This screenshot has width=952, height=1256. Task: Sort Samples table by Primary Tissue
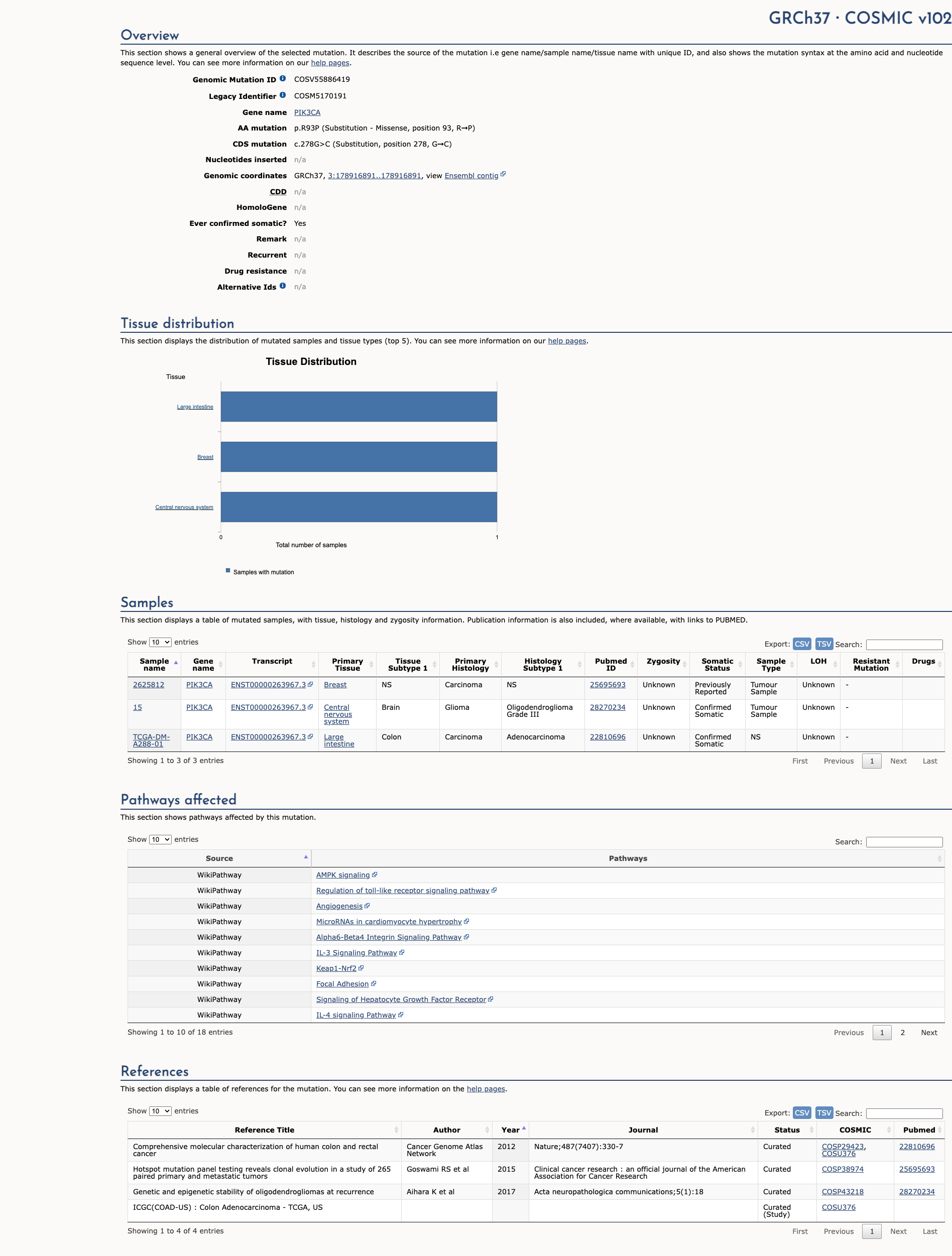[x=347, y=664]
